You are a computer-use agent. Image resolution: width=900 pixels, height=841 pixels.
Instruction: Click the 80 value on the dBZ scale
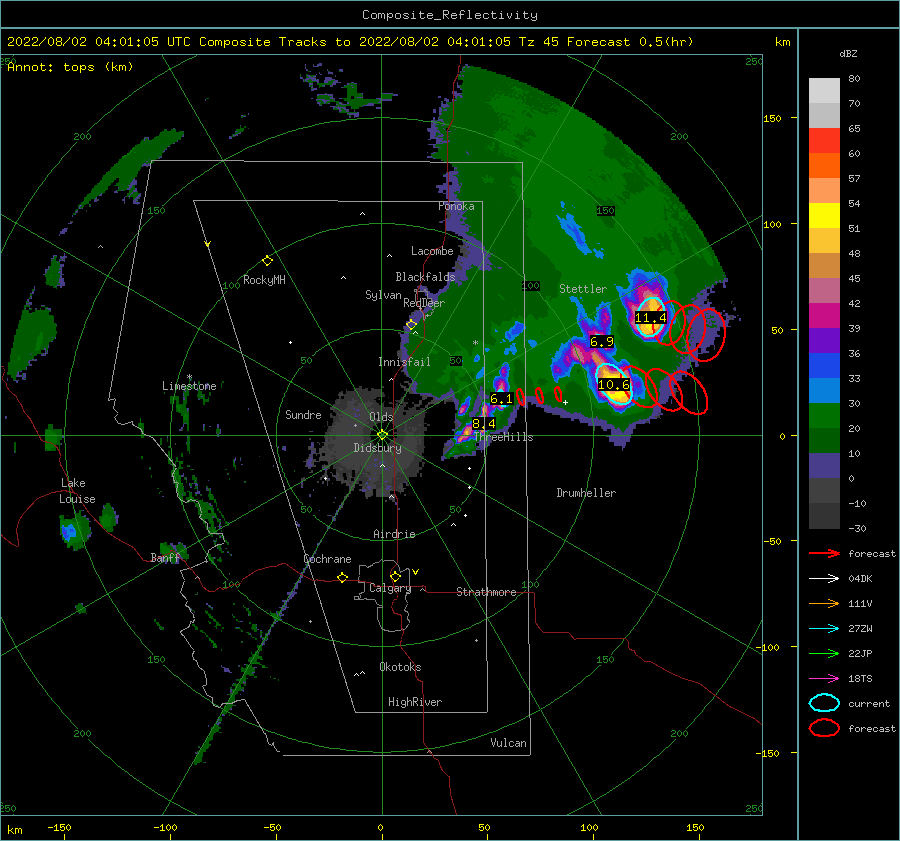[x=854, y=79]
